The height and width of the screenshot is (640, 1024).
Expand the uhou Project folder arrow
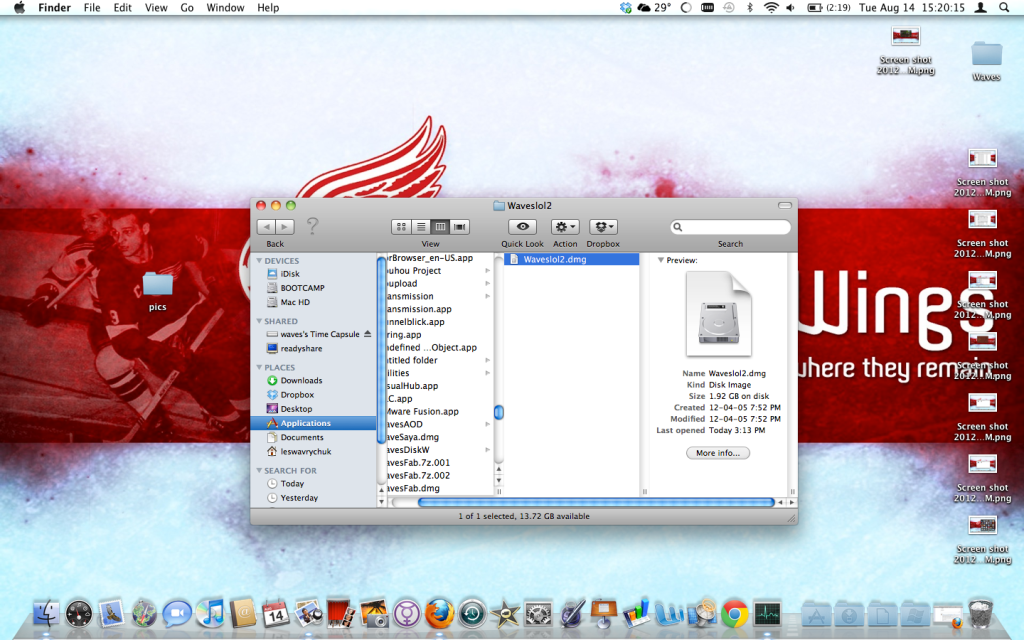tap(487, 270)
